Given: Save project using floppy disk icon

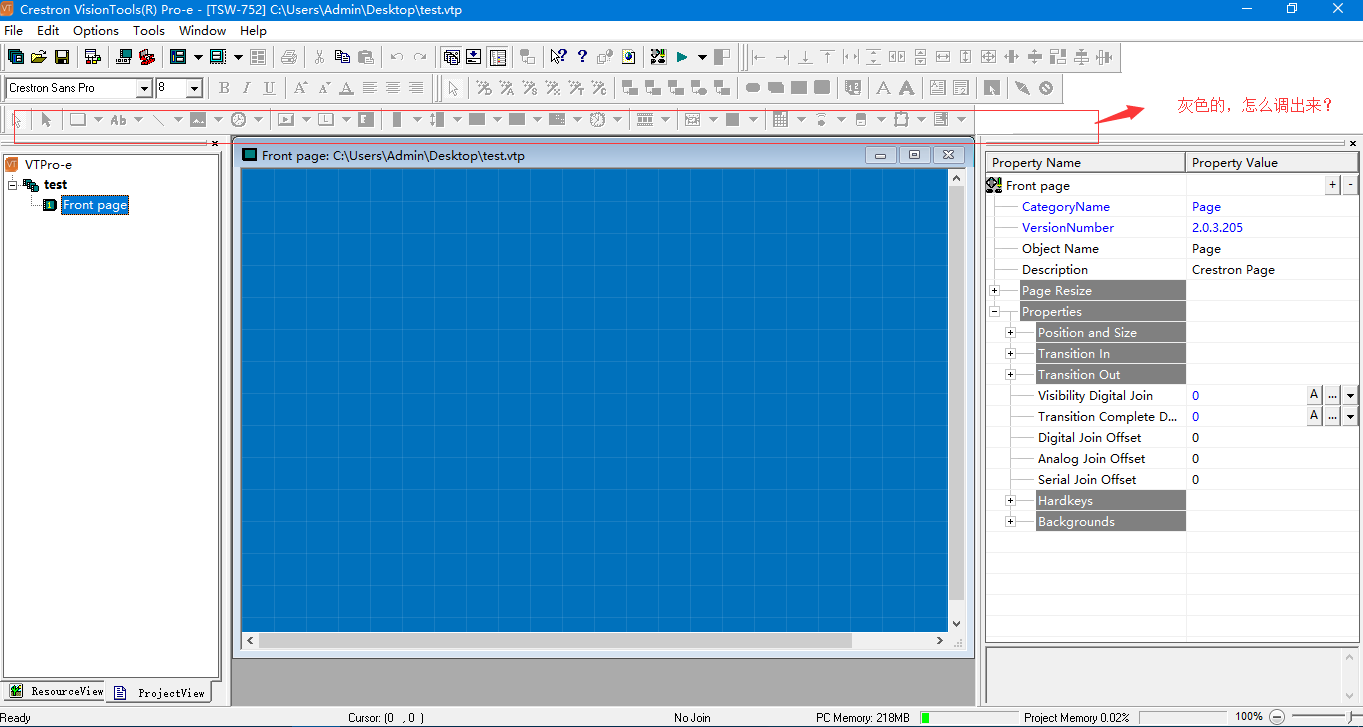Looking at the screenshot, I should click(62, 57).
